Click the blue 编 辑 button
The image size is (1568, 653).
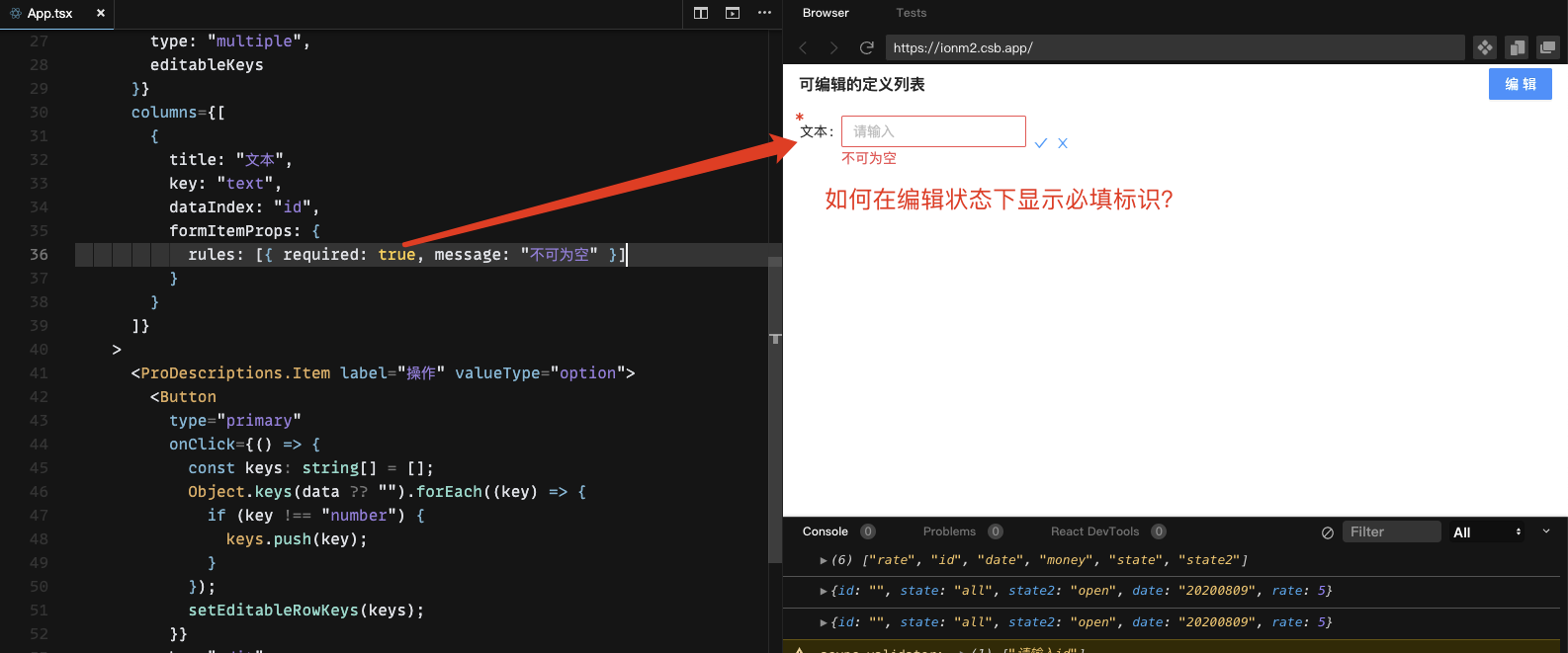point(1521,84)
